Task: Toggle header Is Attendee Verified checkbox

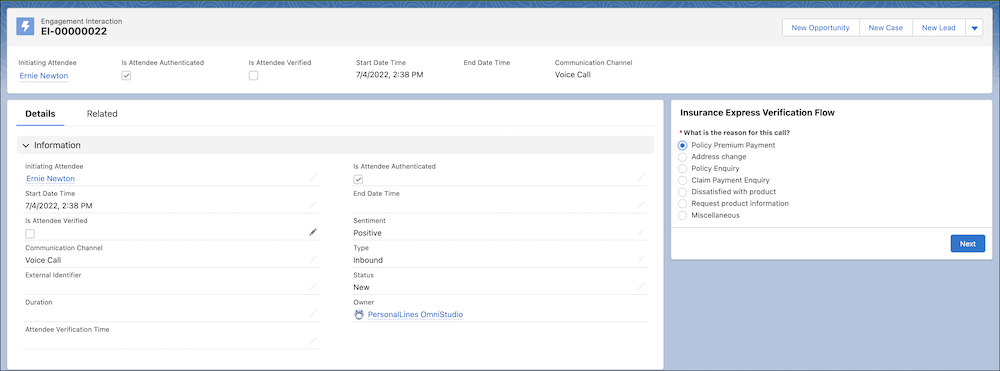Action: tap(254, 76)
